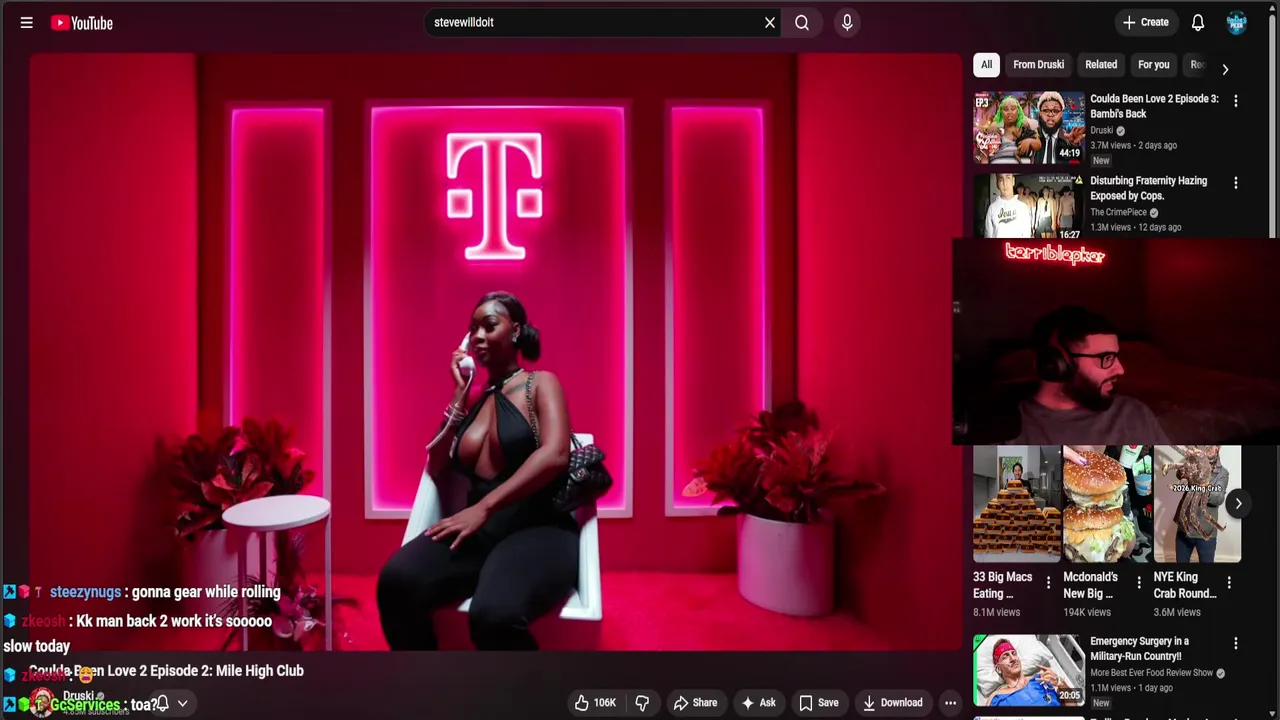Go to the YouTube home logo
The width and height of the screenshot is (1280, 720).
click(x=82, y=22)
